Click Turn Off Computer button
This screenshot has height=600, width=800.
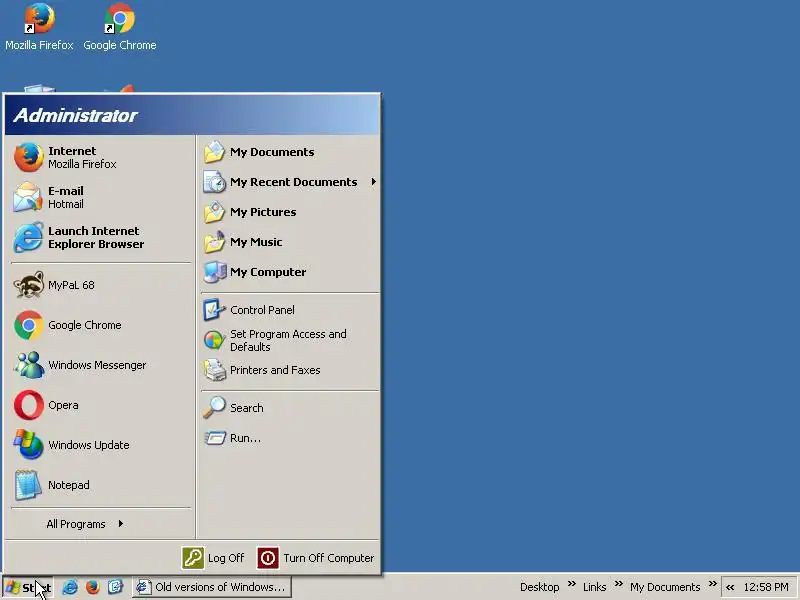click(x=315, y=558)
